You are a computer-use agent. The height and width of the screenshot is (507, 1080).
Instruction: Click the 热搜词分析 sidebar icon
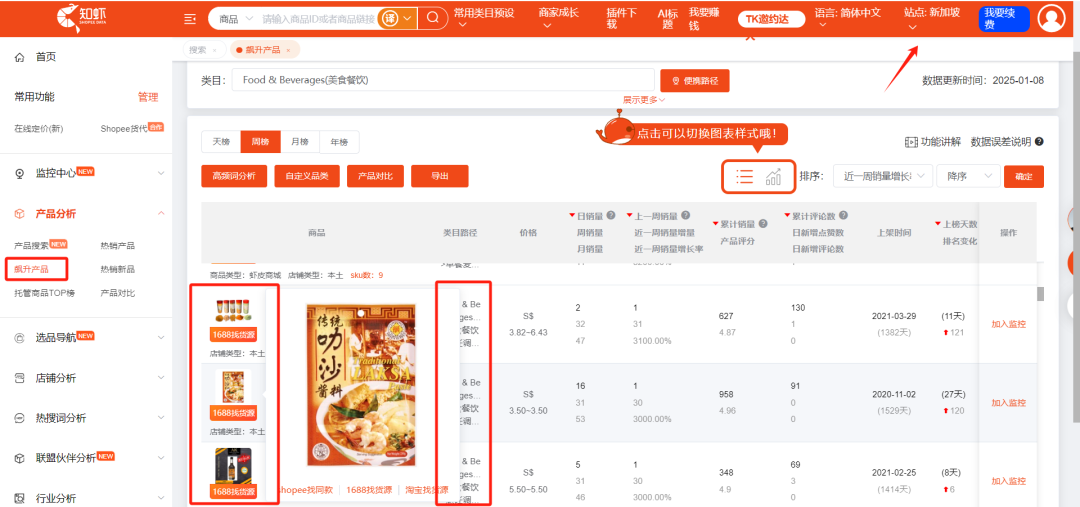[x=19, y=418]
